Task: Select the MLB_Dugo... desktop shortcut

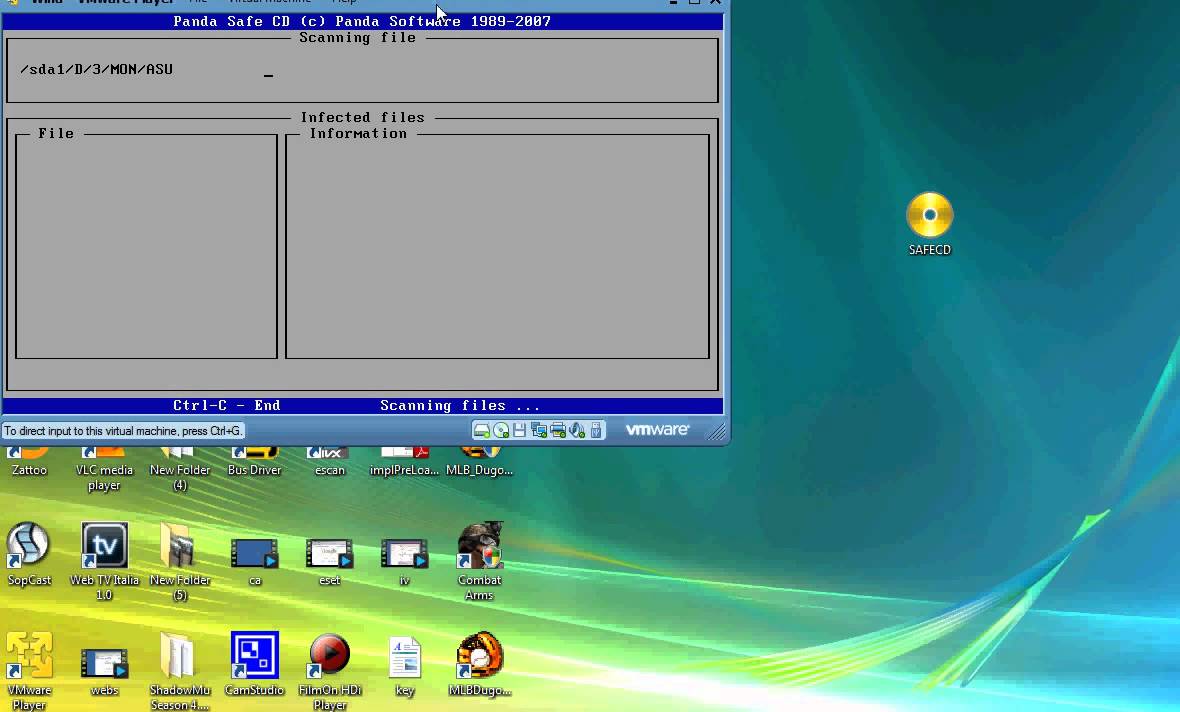Action: tap(479, 461)
